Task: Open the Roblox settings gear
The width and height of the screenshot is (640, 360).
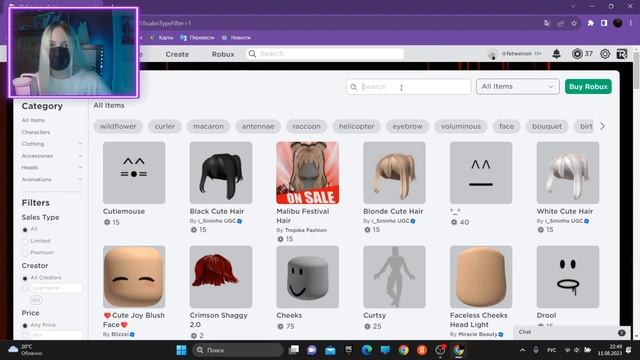Action: tap(605, 54)
